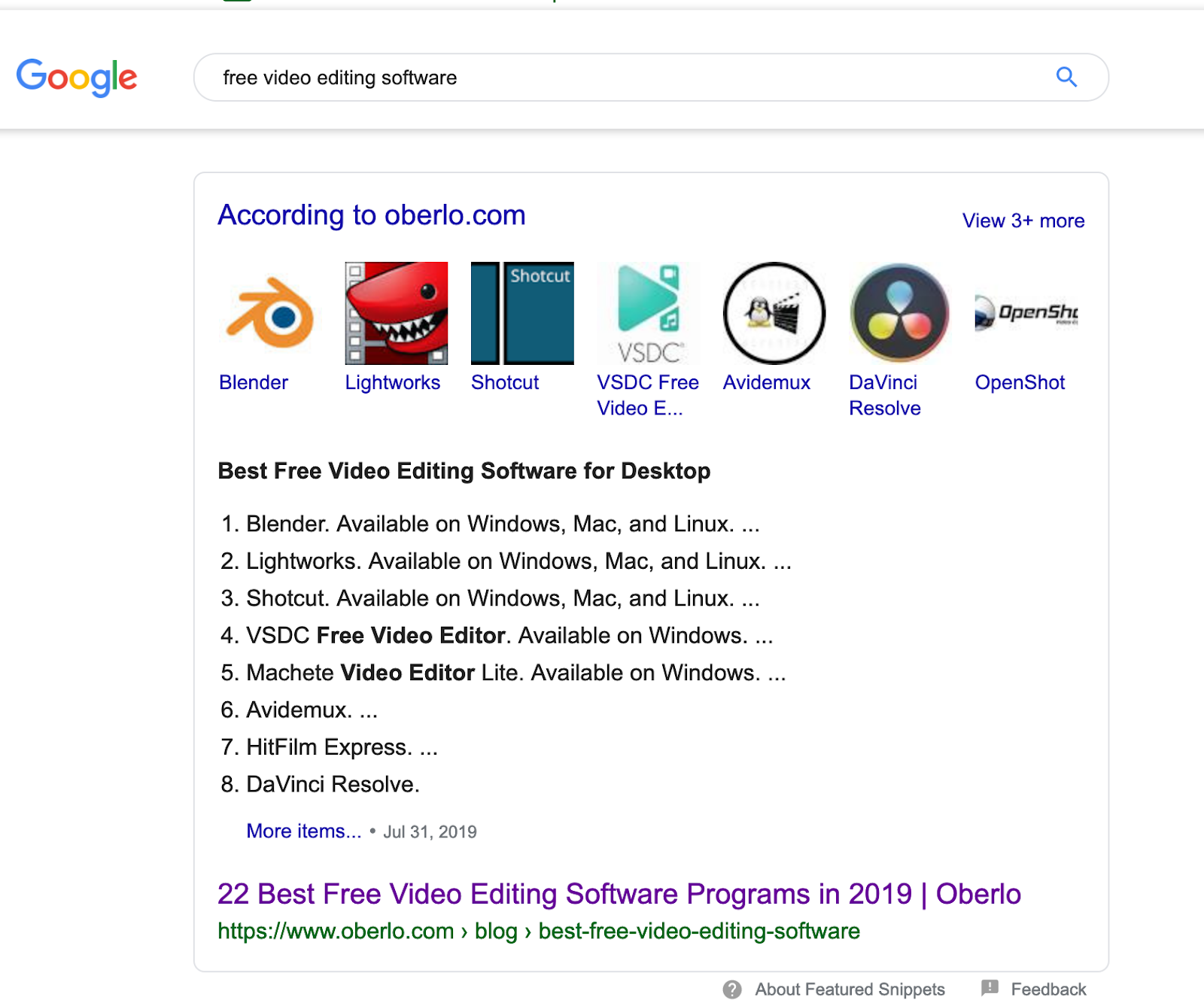Click the About Featured Snippets text
This screenshot has width=1204, height=1006.
[850, 989]
